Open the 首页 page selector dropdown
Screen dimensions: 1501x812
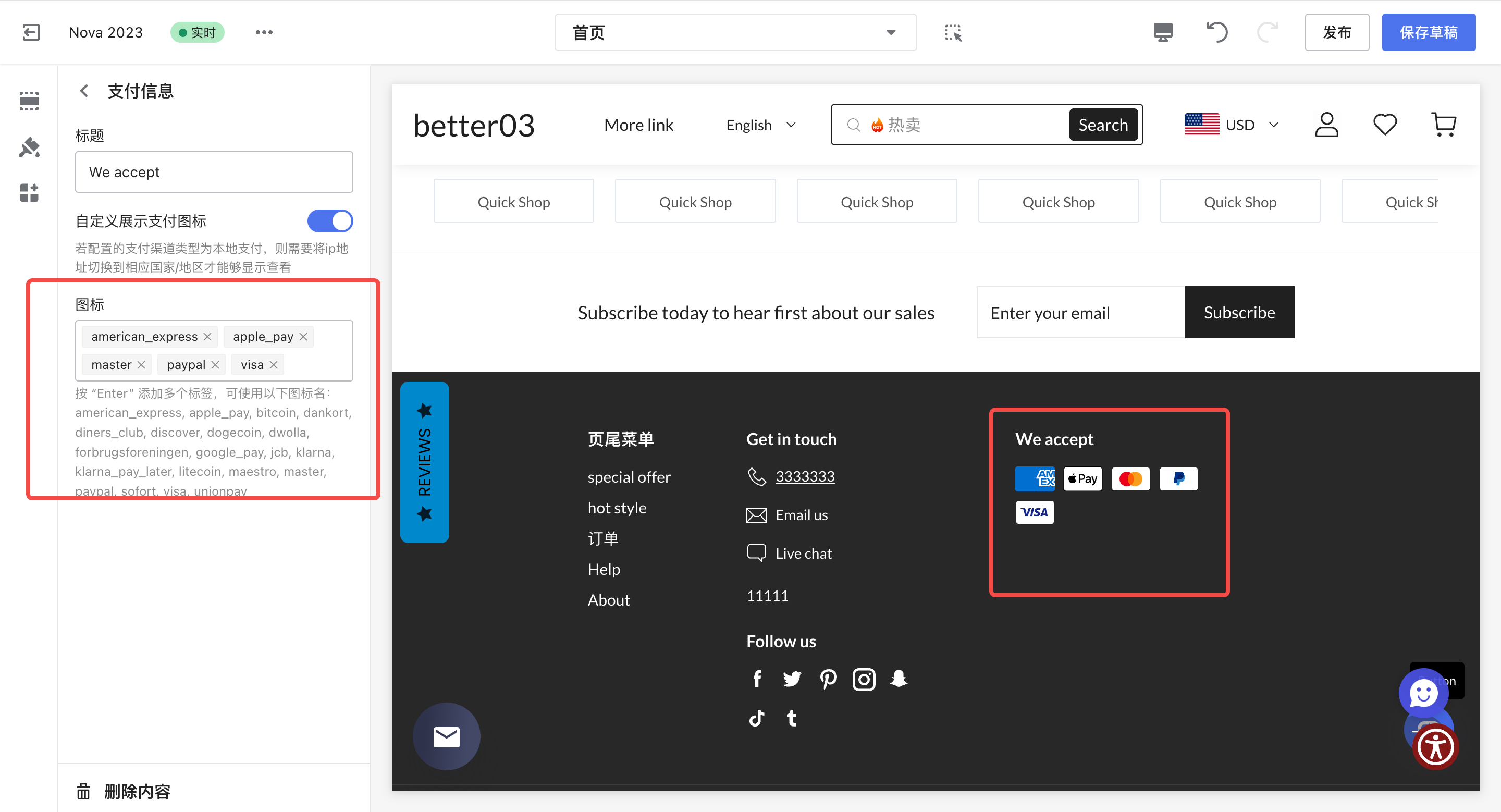coord(735,33)
